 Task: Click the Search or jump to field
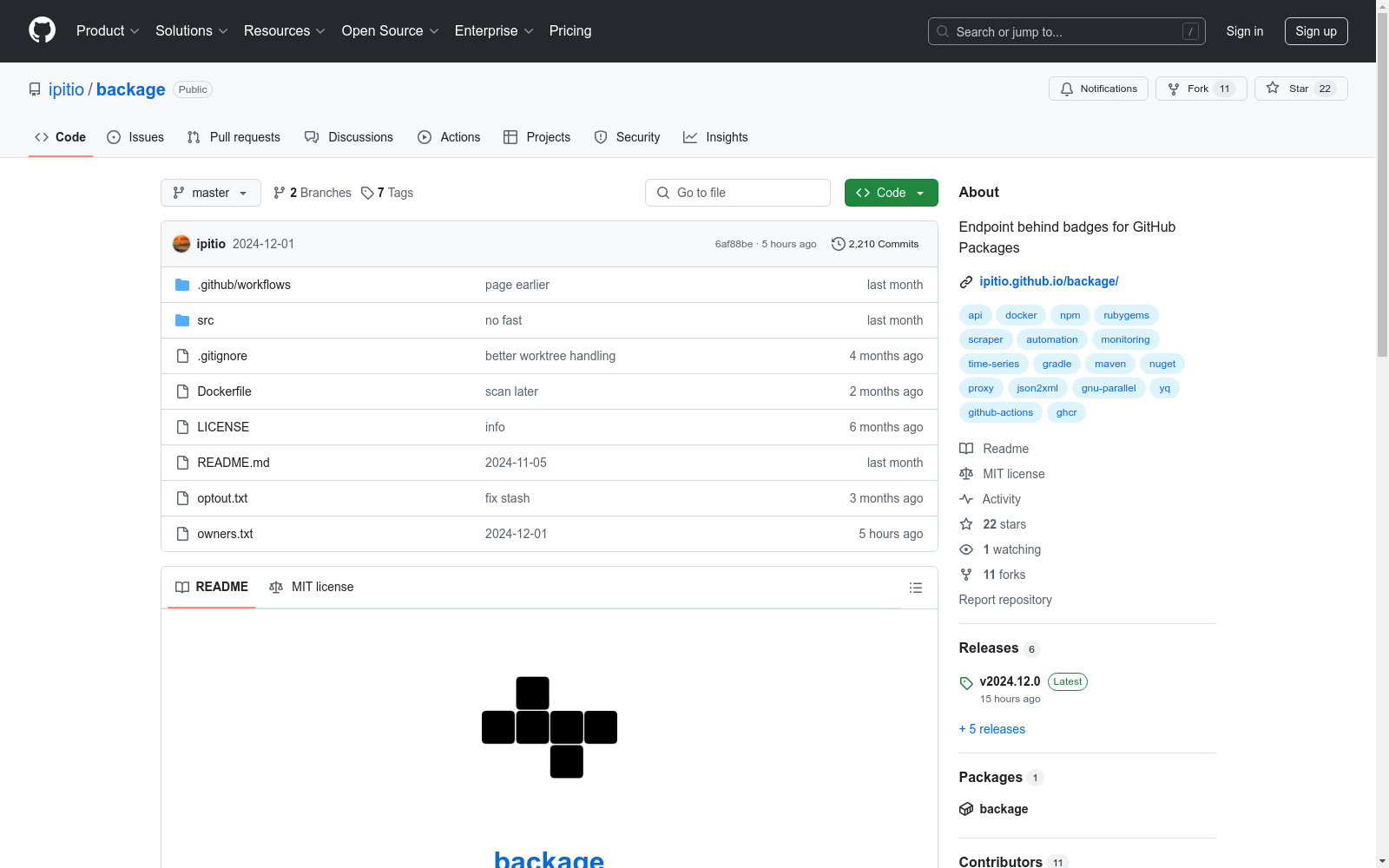[x=1067, y=31]
